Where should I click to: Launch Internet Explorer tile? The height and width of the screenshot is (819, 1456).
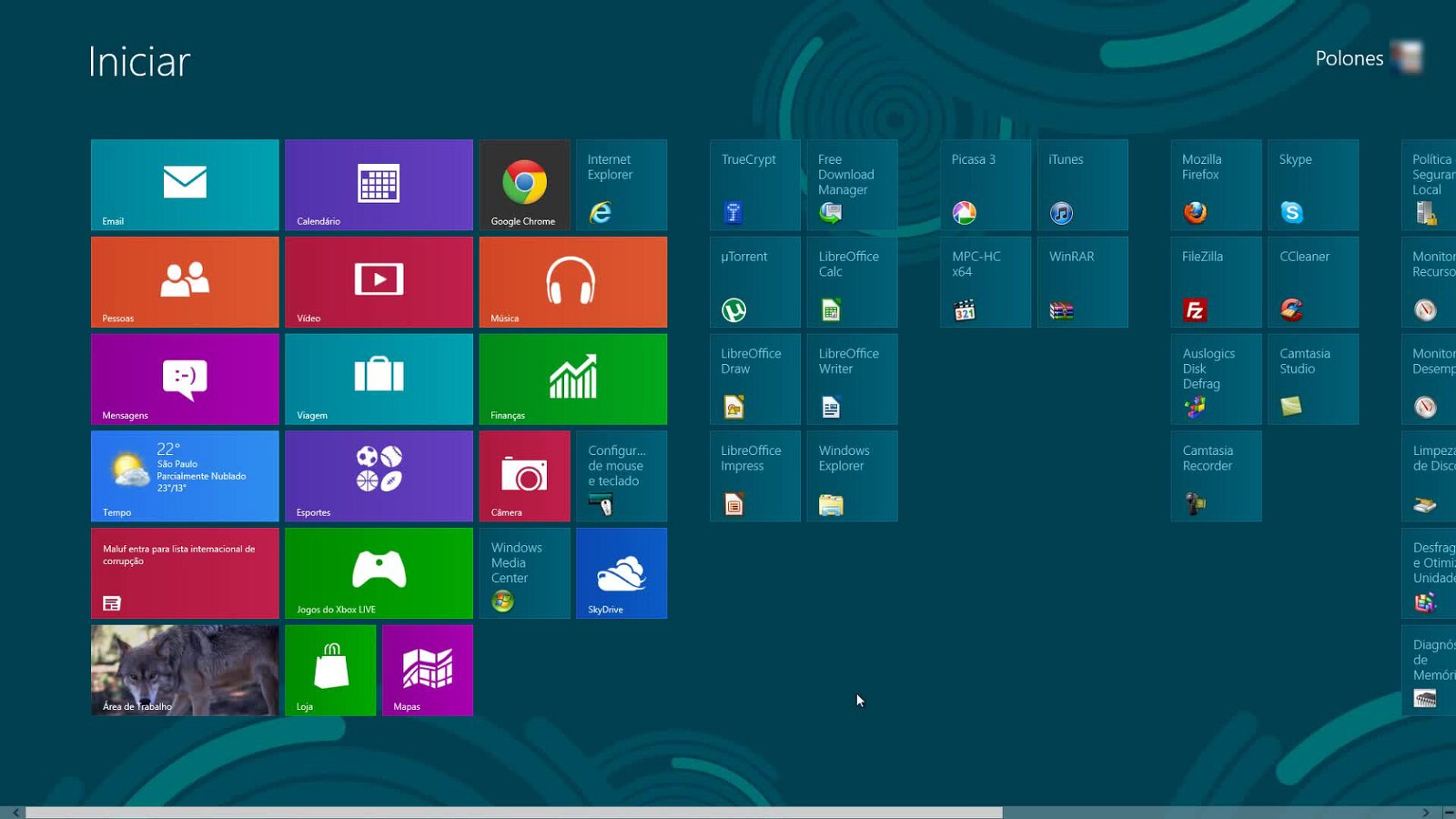coord(622,185)
